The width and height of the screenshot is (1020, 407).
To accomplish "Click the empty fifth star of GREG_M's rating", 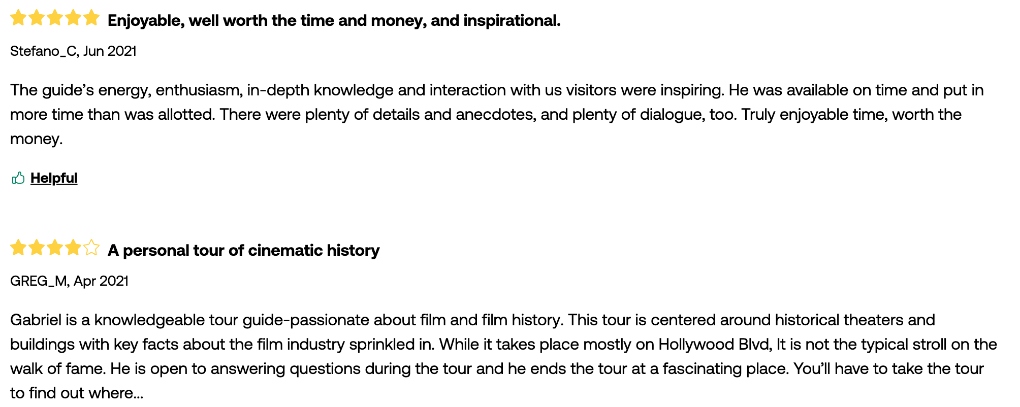I will (92, 248).
